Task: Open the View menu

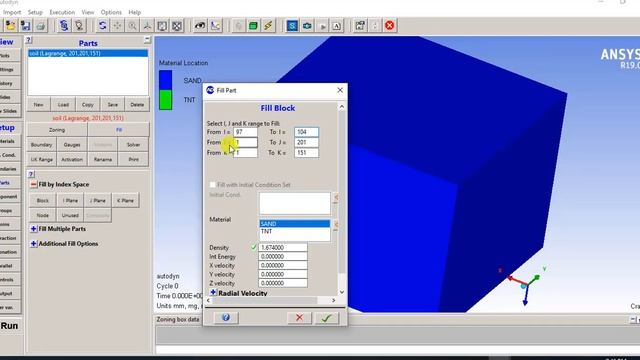Action: point(87,12)
